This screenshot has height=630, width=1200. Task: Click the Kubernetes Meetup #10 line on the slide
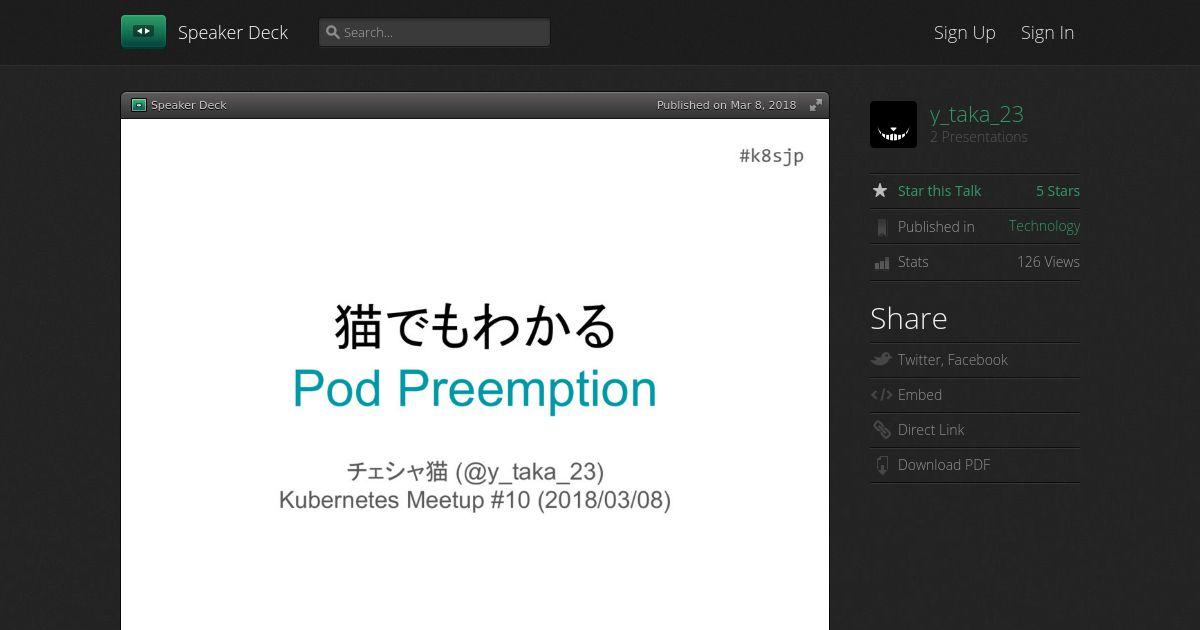[x=475, y=500]
